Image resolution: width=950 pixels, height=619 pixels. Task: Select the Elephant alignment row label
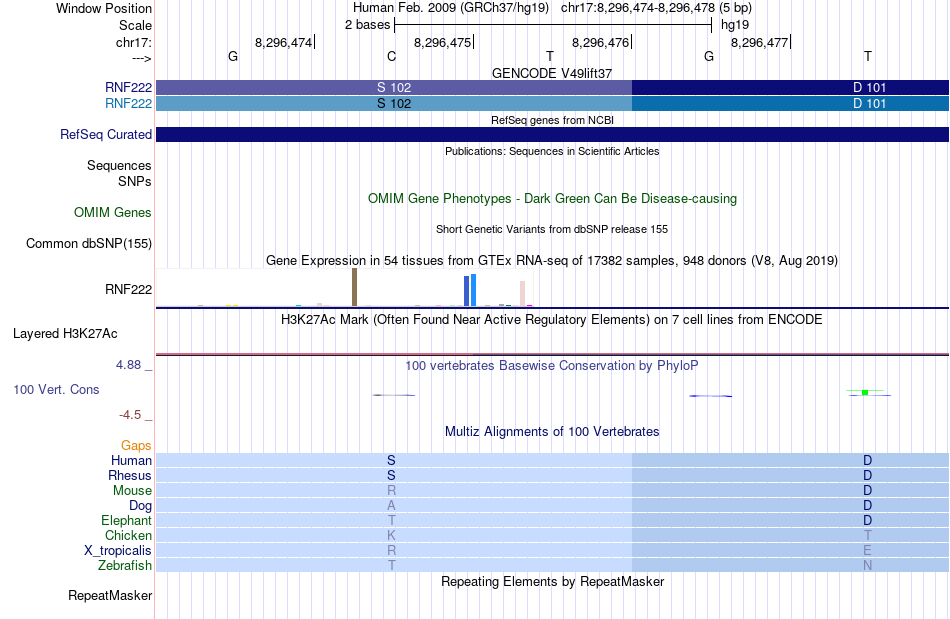[x=127, y=520]
